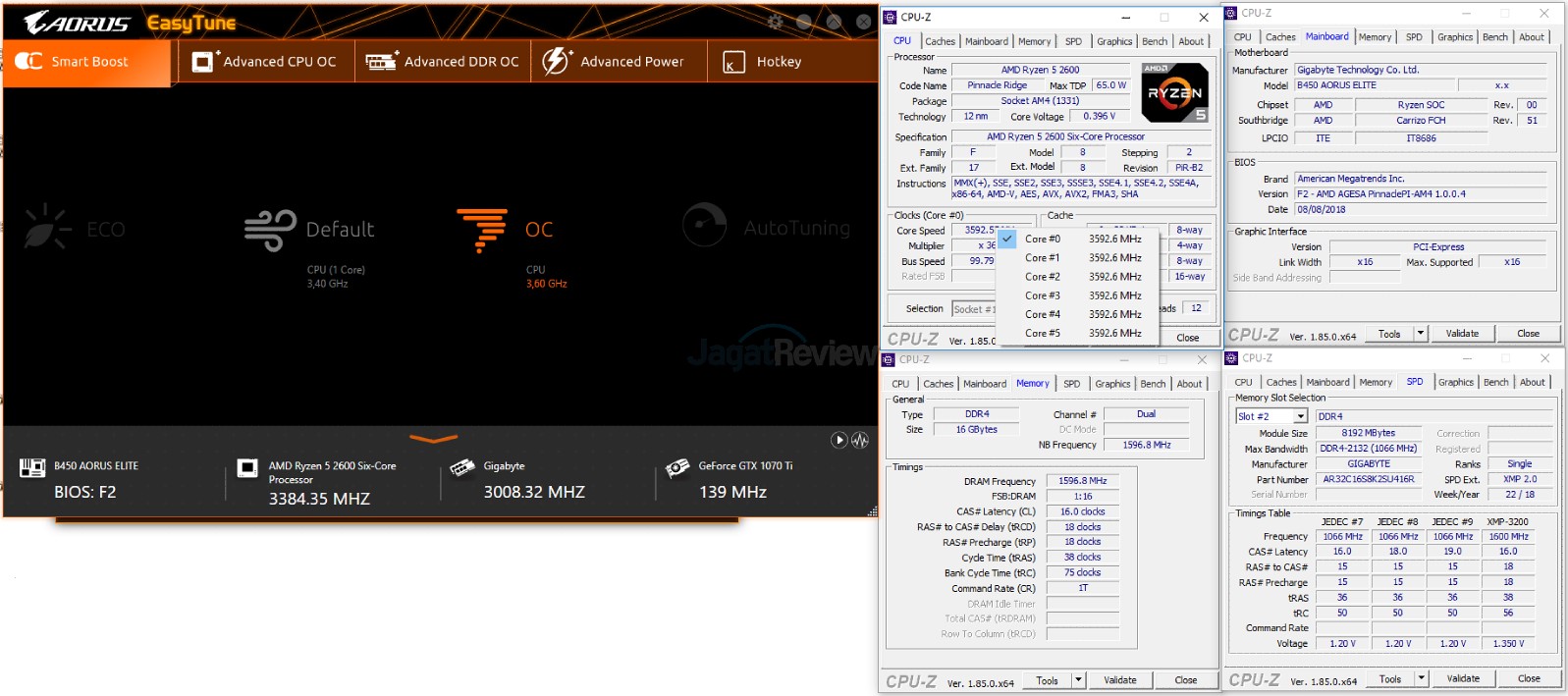Open the Advanced DDR OC tab
1568x696 pixels.
(x=443, y=61)
